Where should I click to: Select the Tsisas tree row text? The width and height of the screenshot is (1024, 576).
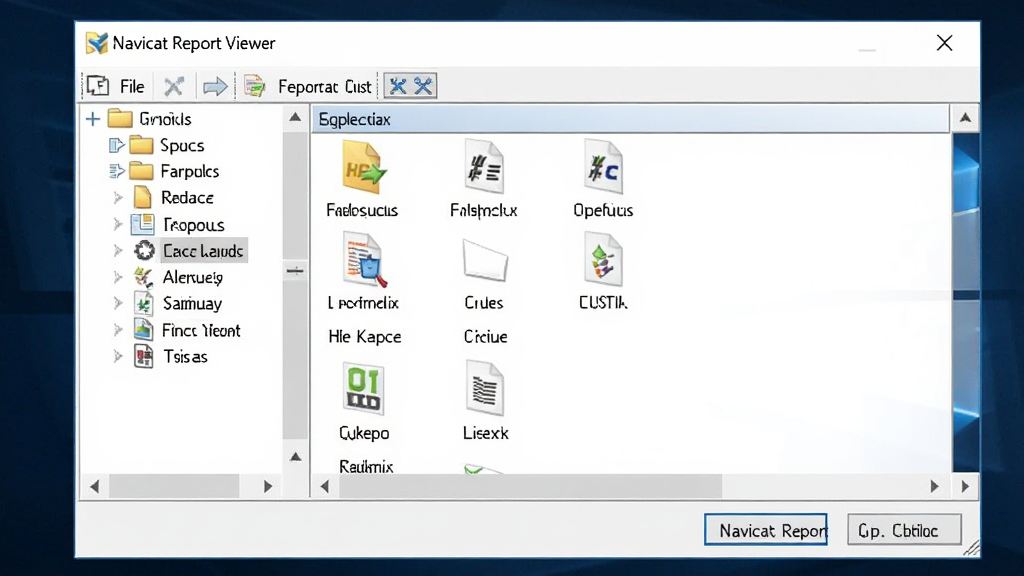coord(185,357)
